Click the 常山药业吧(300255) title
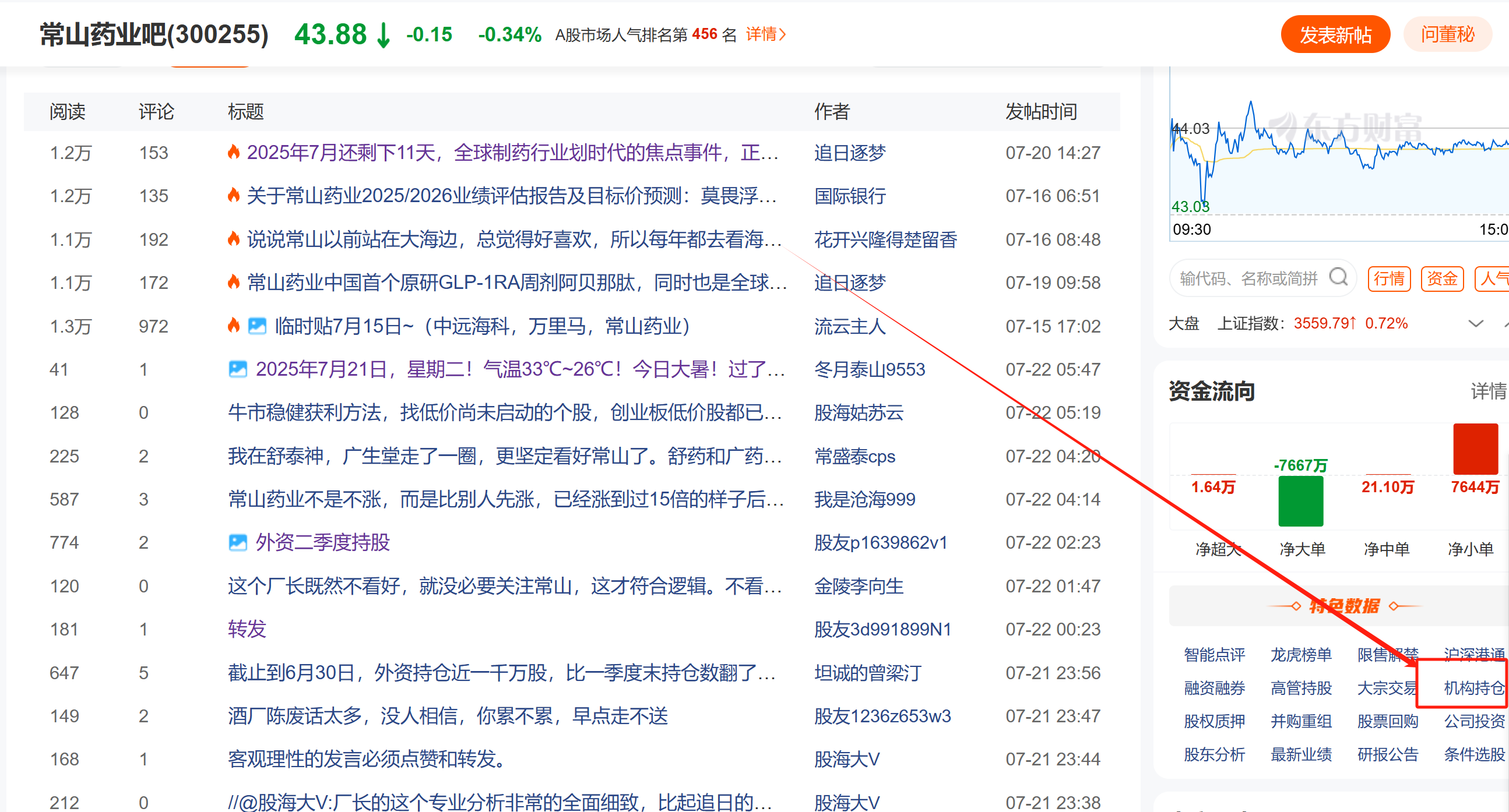Screen dimensions: 1509x812 tap(154, 34)
